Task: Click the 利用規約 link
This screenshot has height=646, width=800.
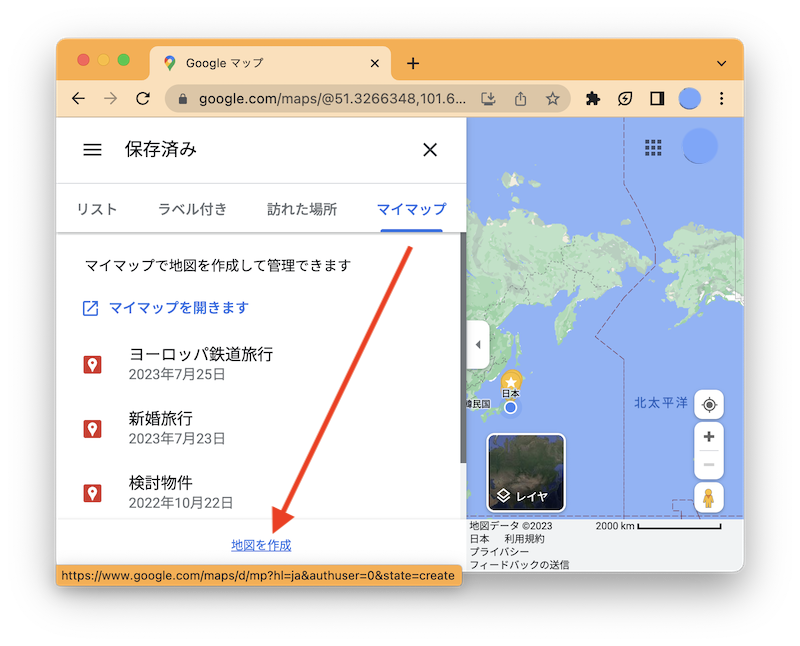Action: point(524,539)
